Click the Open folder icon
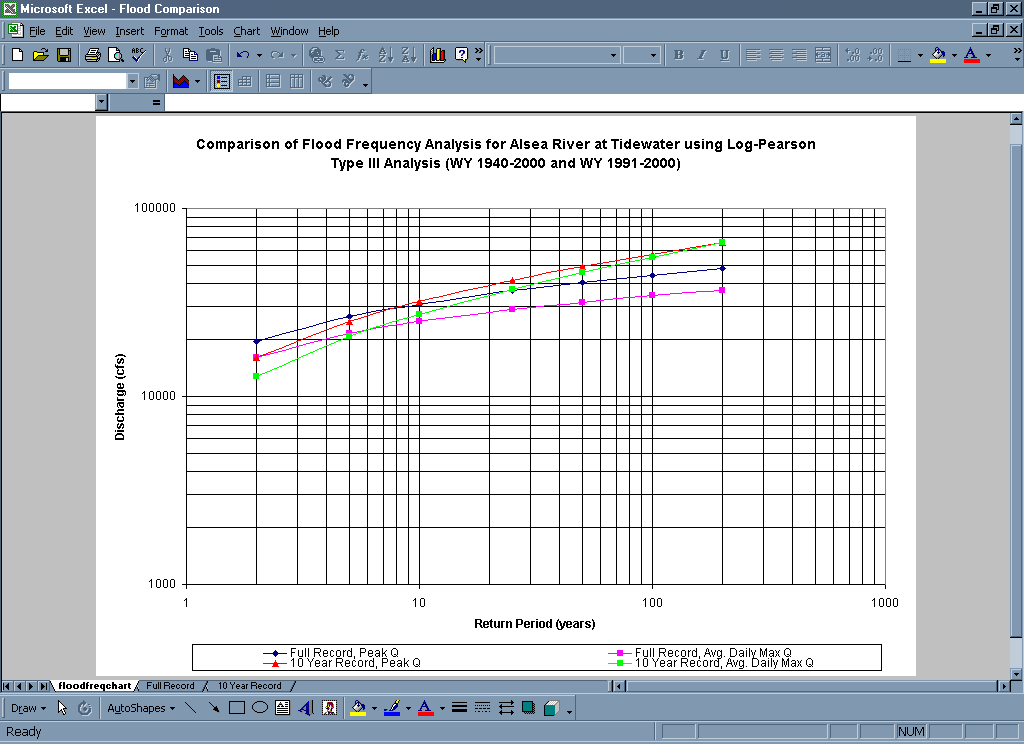 point(41,55)
